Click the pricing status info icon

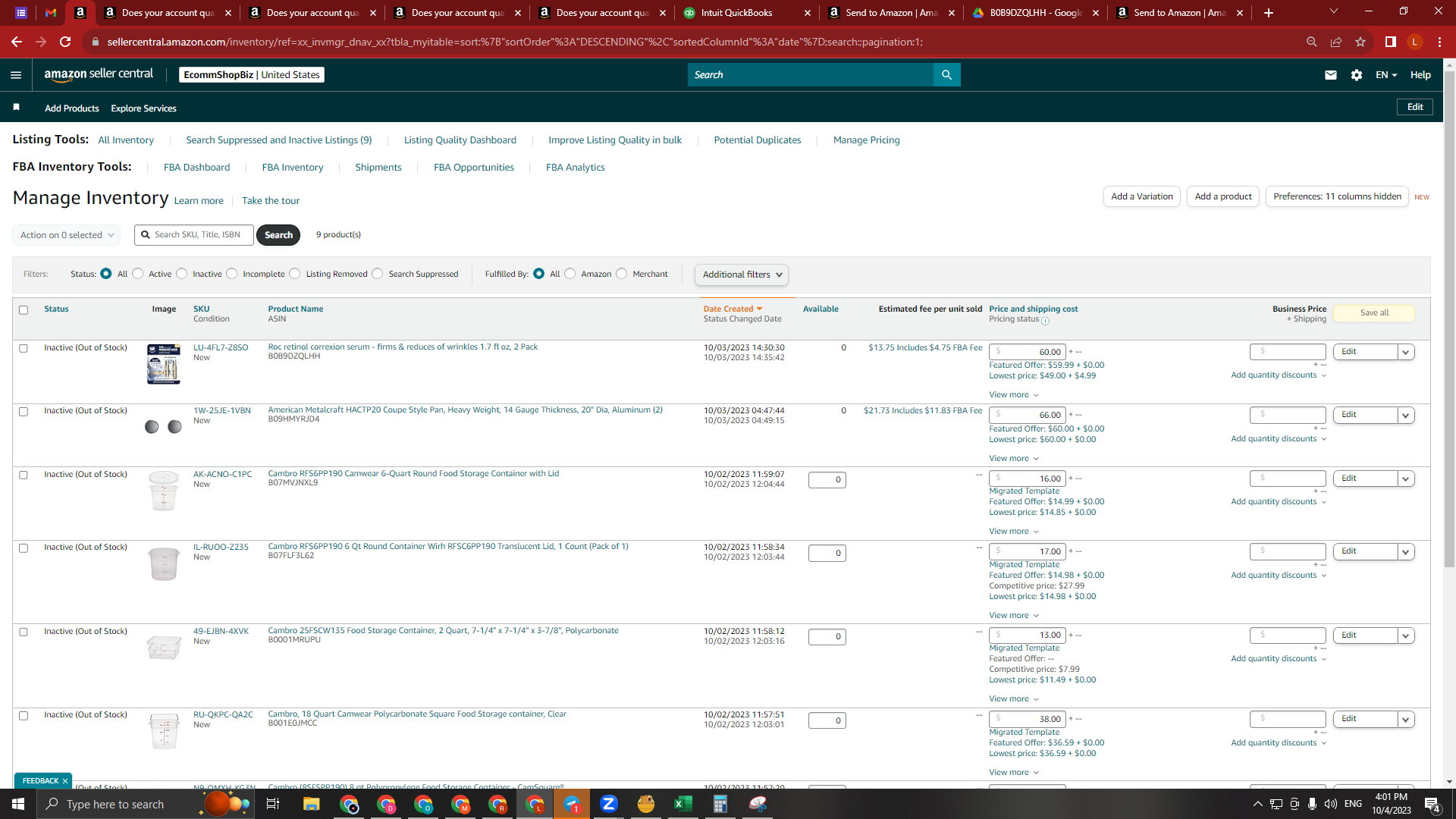[x=1045, y=321]
